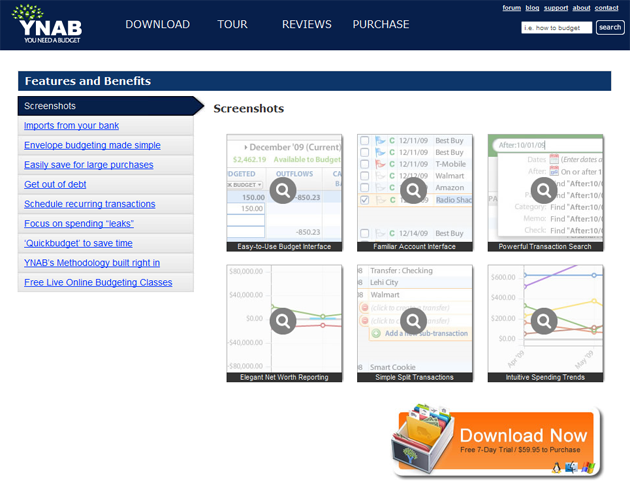Open YNAB's Methodology built right in
The width and height of the screenshot is (630, 494).
click(x=92, y=263)
